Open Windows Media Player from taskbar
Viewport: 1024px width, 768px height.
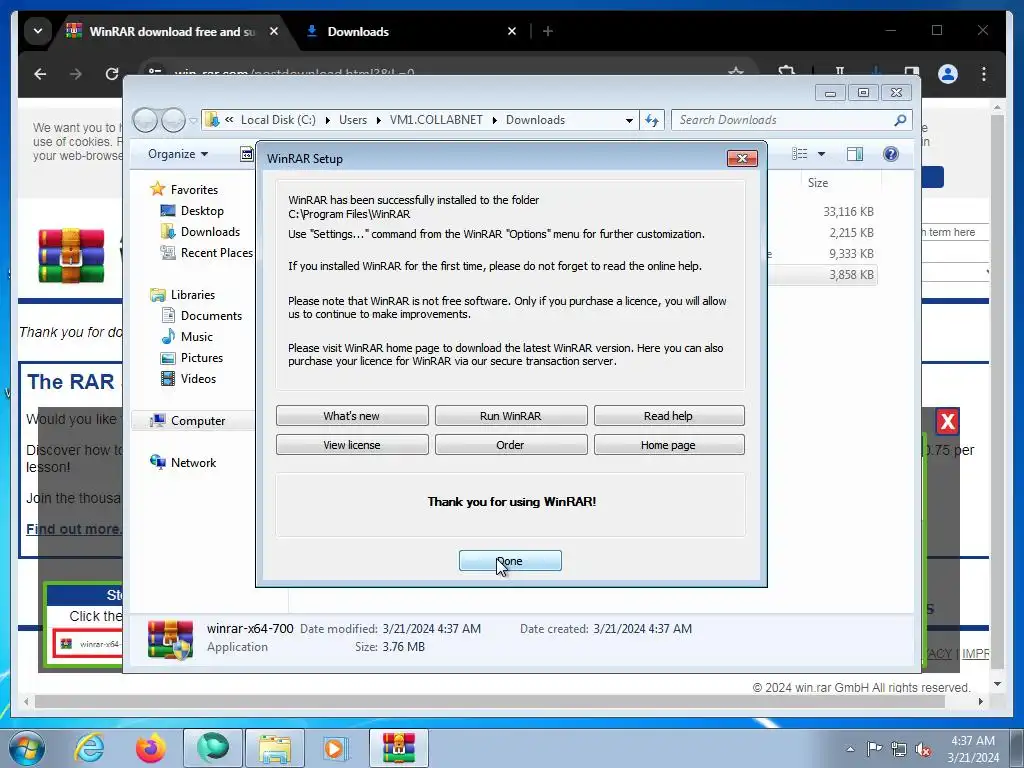pyautogui.click(x=336, y=748)
